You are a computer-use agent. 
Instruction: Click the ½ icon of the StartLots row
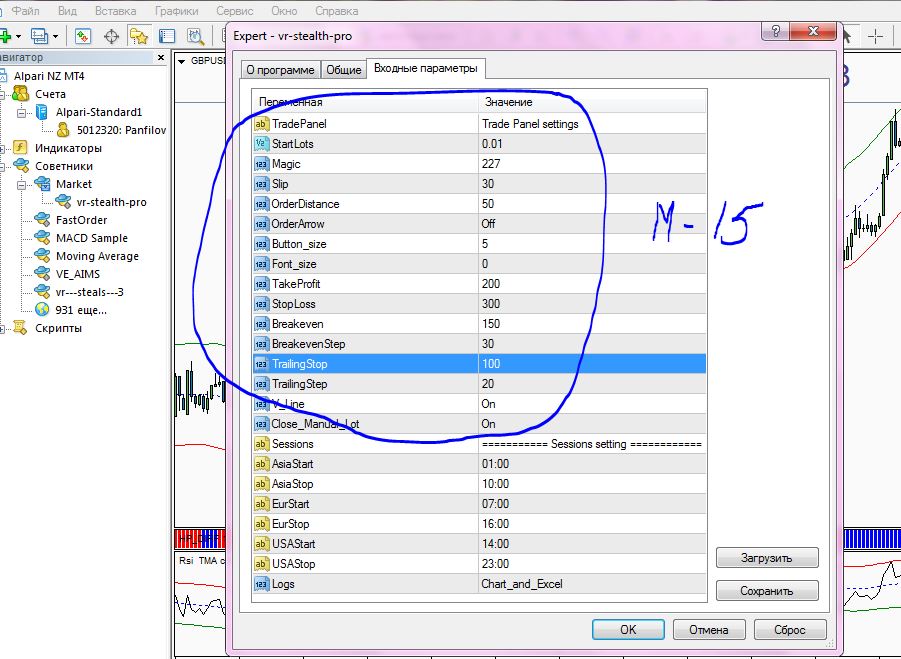pyautogui.click(x=261, y=144)
